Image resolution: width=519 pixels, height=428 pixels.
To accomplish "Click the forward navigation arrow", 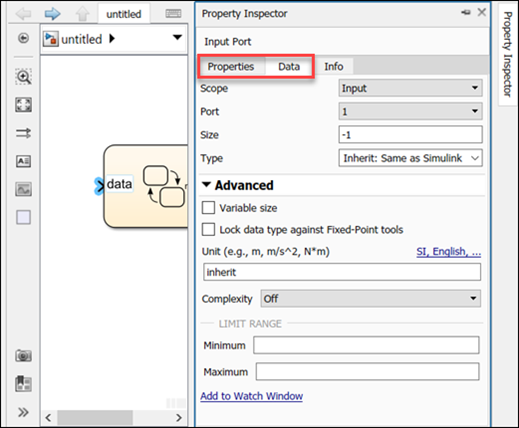I will [x=52, y=14].
